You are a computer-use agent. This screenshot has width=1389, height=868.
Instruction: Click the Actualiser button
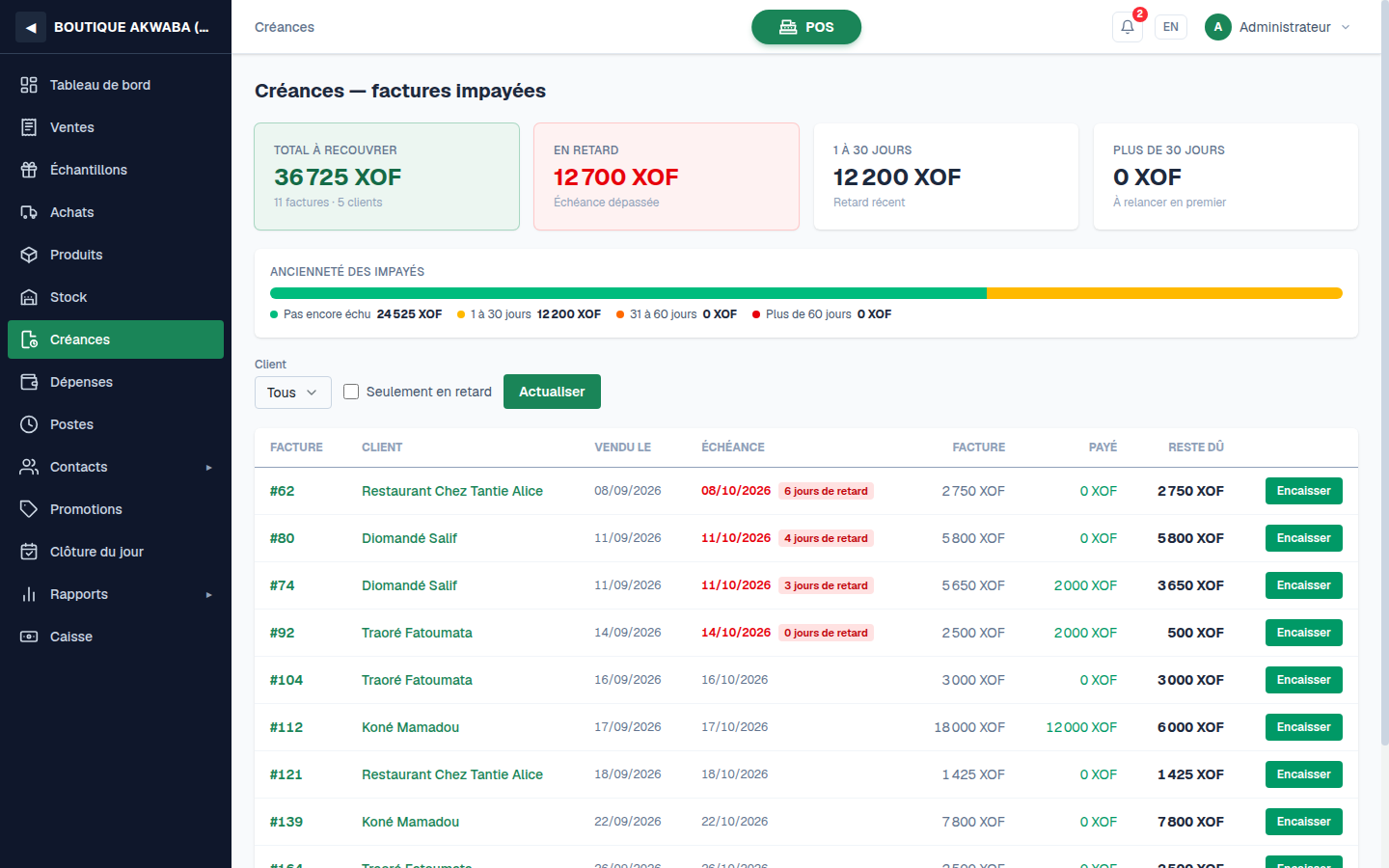pos(552,392)
